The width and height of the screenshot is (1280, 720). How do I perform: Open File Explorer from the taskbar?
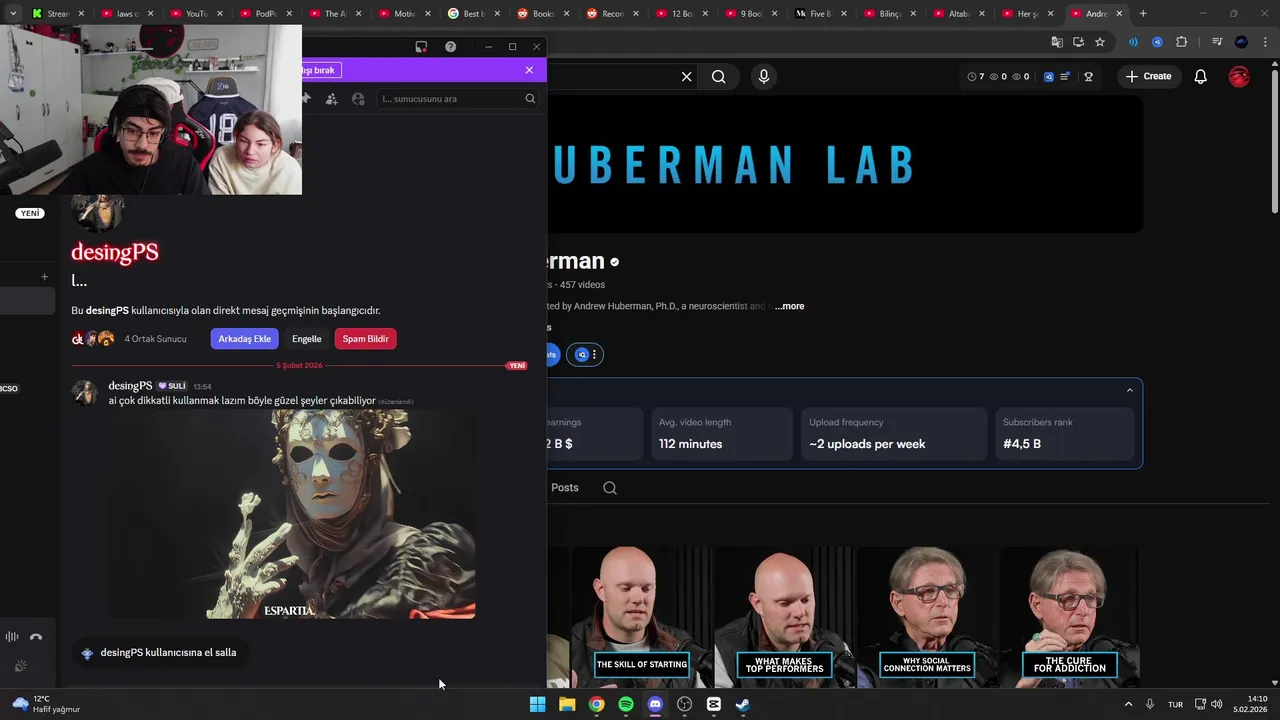[567, 704]
